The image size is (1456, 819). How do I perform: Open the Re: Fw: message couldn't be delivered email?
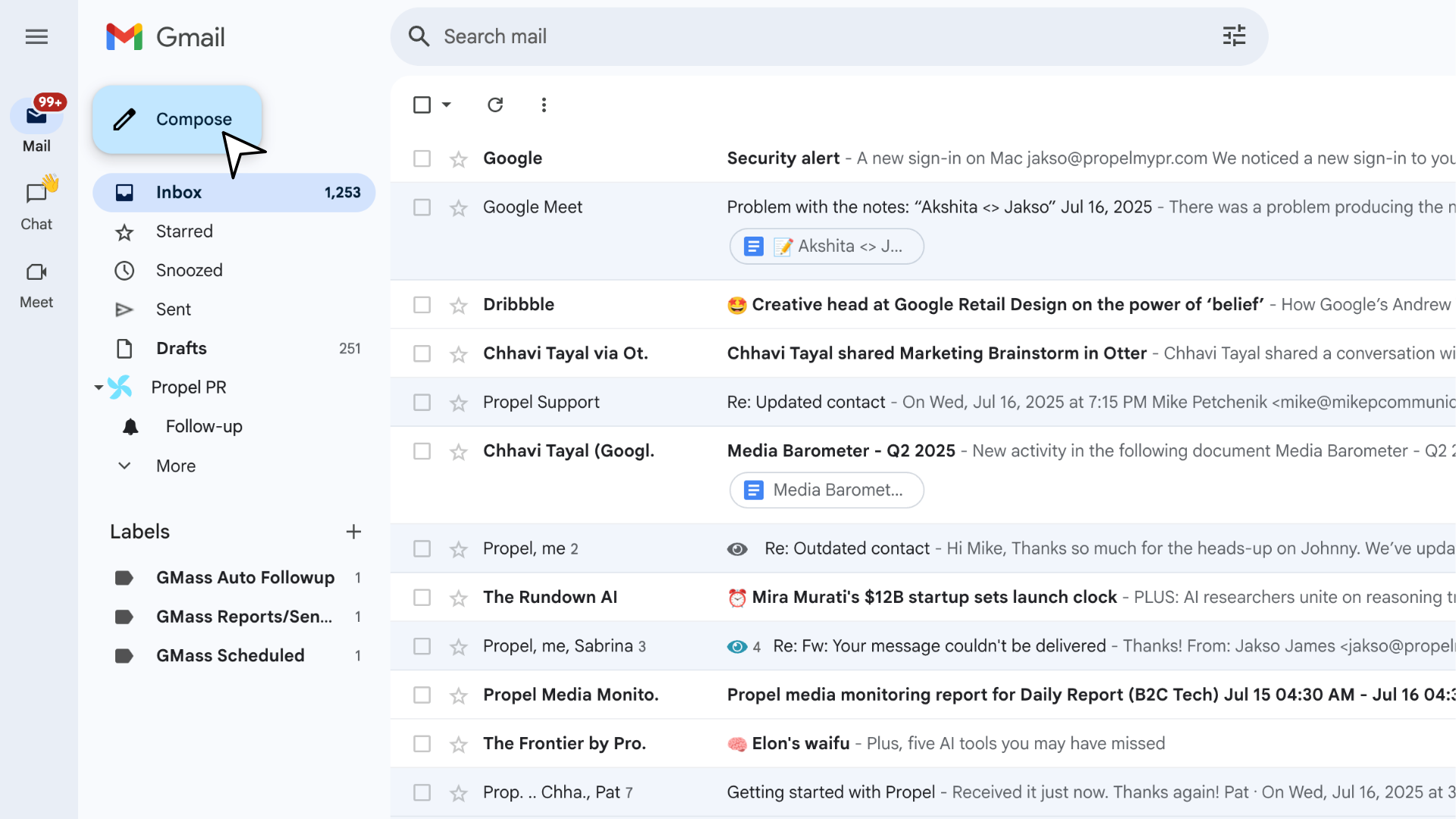[x=939, y=646]
